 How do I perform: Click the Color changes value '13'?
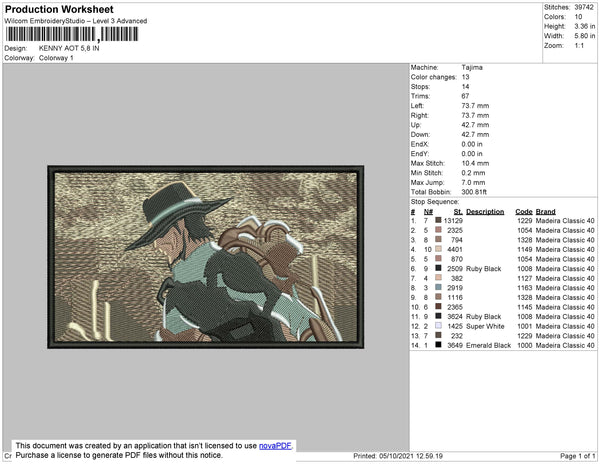[x=465, y=77]
